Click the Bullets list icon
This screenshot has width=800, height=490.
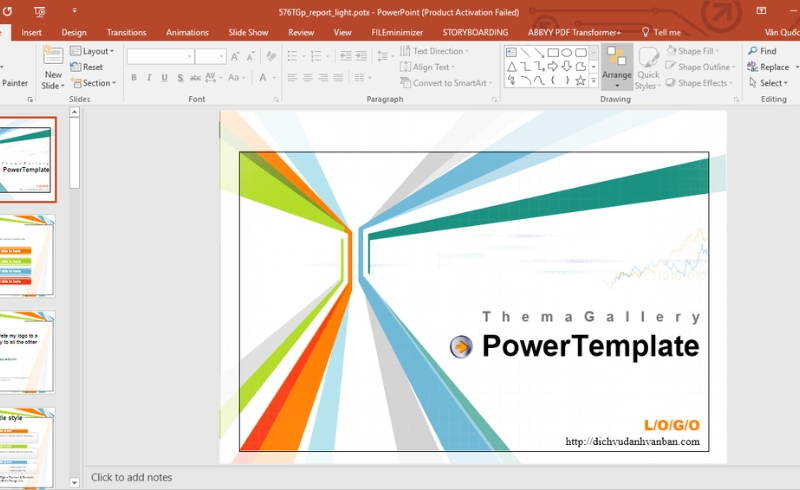pos(292,56)
